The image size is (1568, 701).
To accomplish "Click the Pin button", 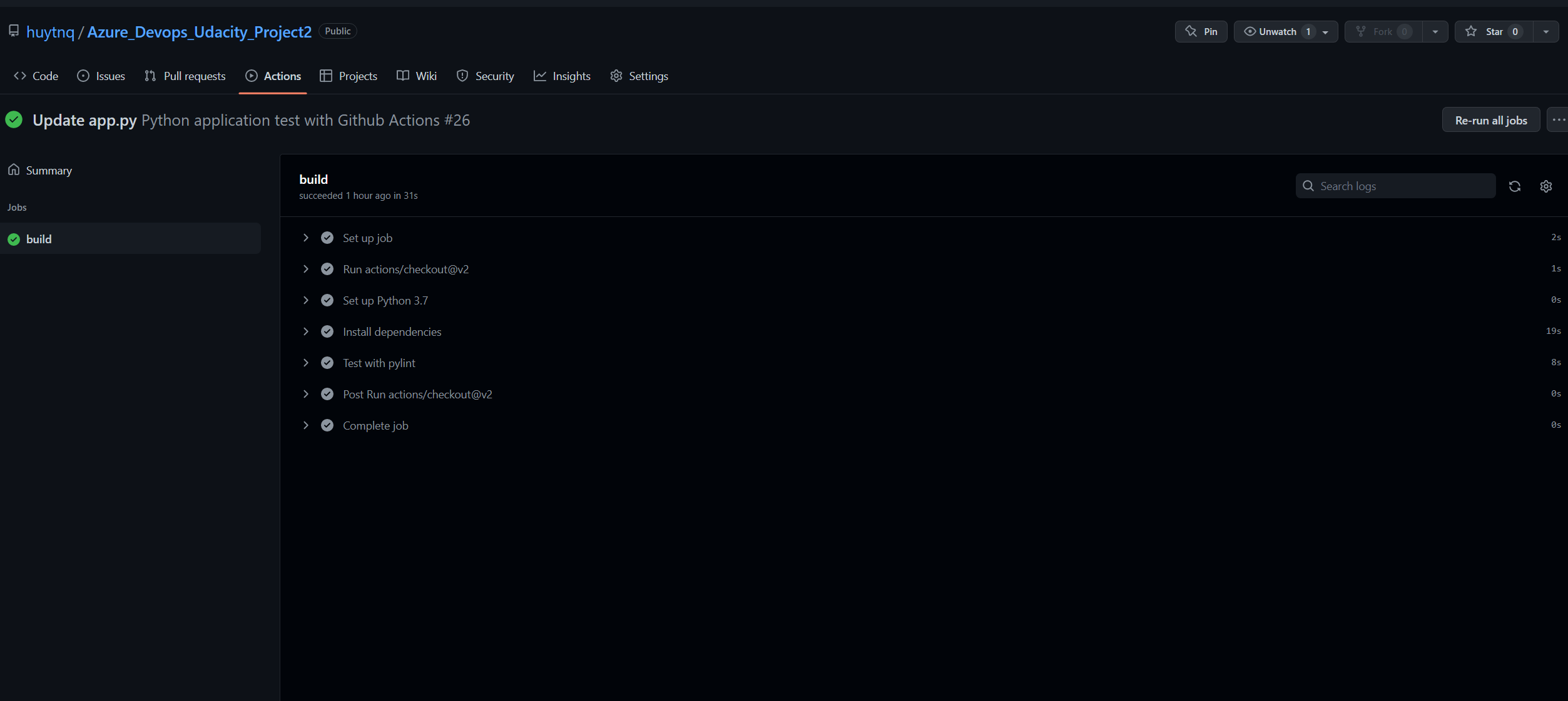I will (x=1201, y=32).
